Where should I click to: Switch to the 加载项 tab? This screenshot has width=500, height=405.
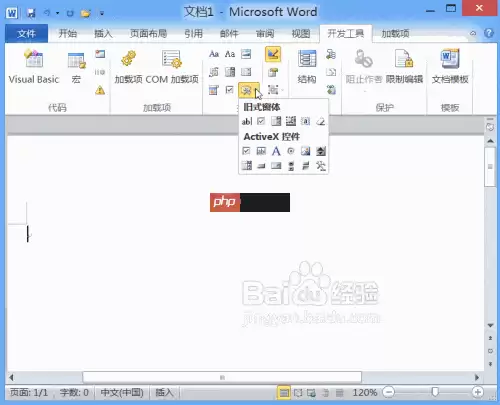coord(395,34)
